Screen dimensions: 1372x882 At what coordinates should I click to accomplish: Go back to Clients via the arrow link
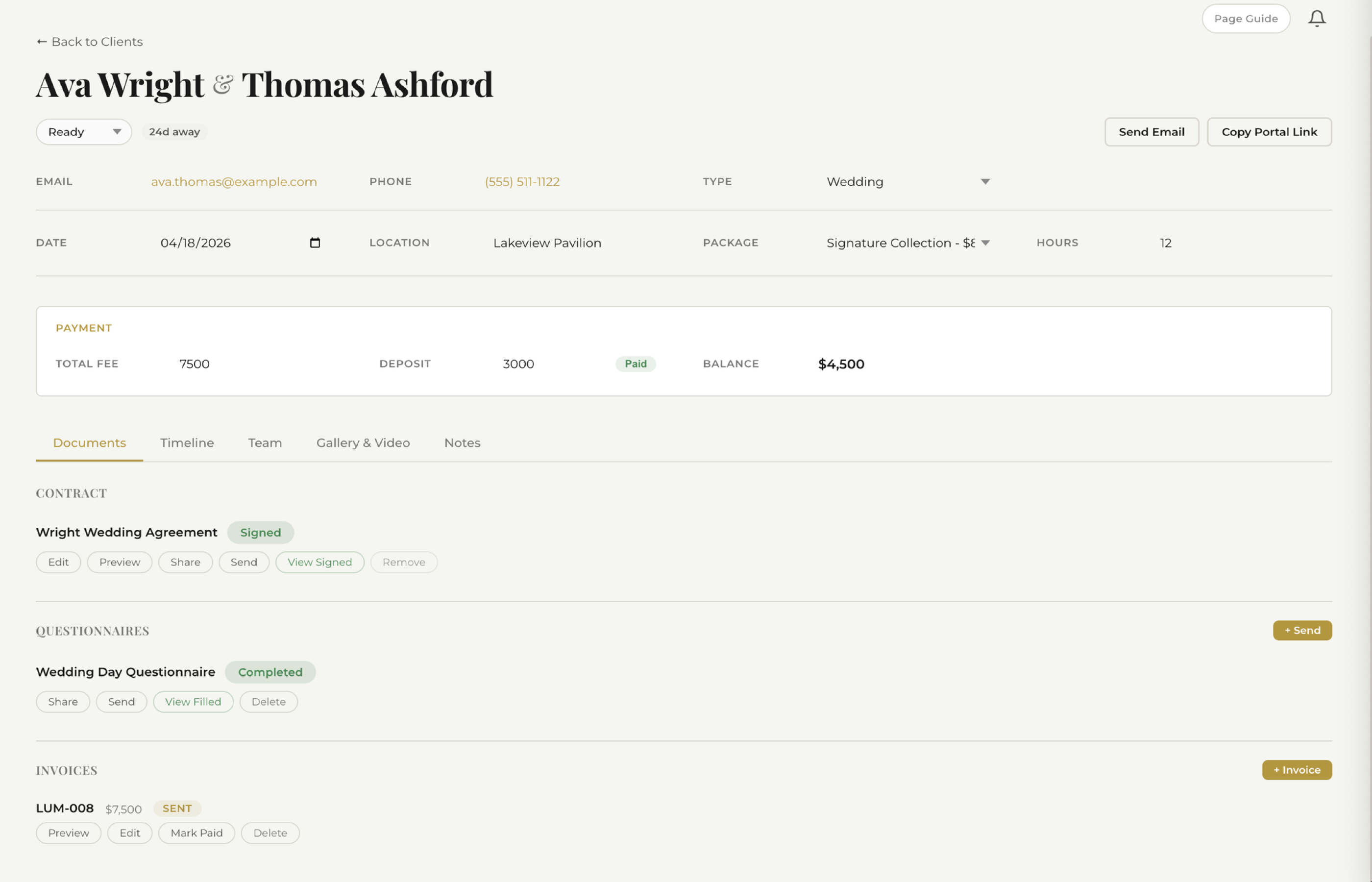(x=89, y=42)
